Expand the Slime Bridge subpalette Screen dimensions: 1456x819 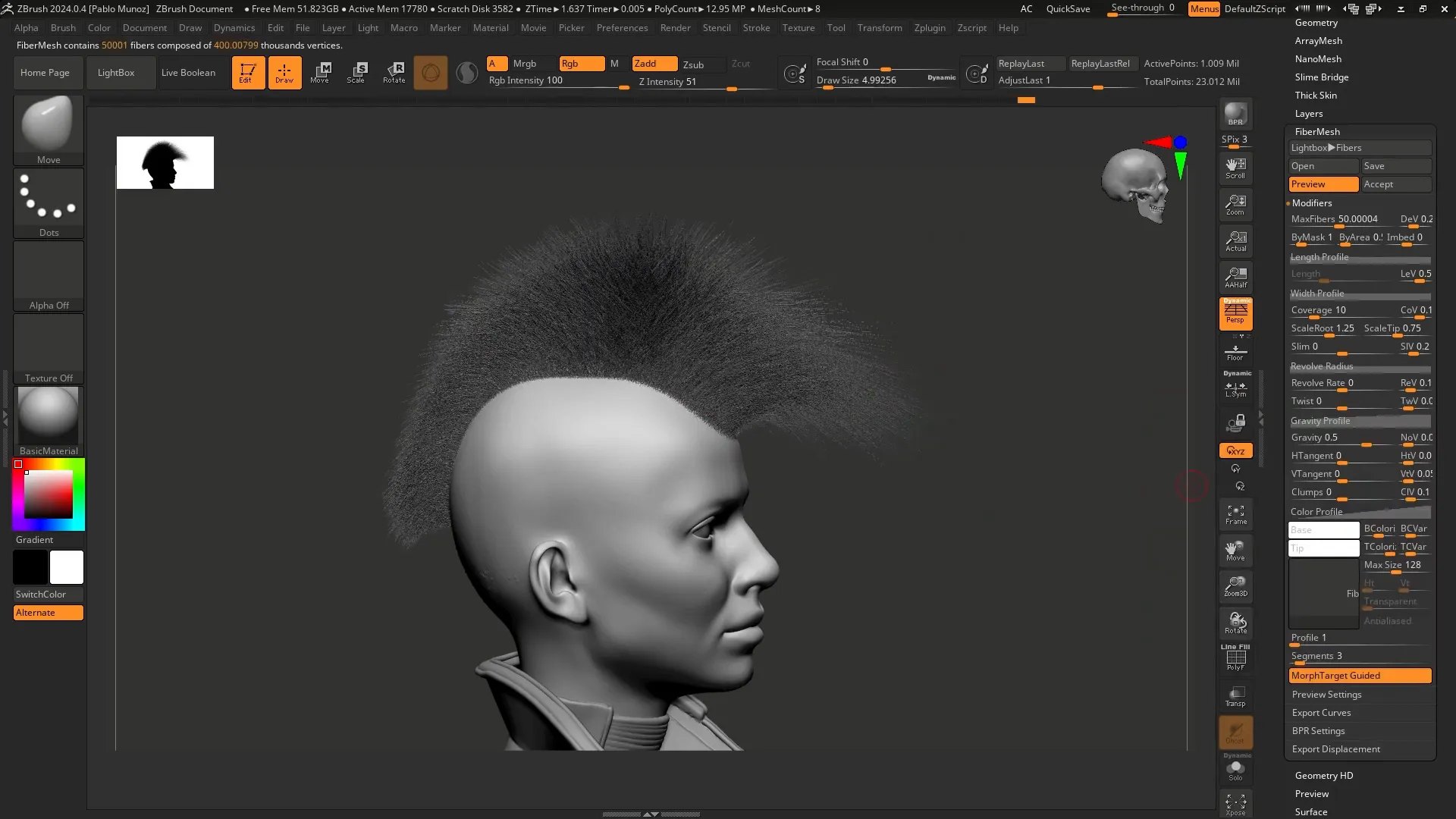[1321, 77]
